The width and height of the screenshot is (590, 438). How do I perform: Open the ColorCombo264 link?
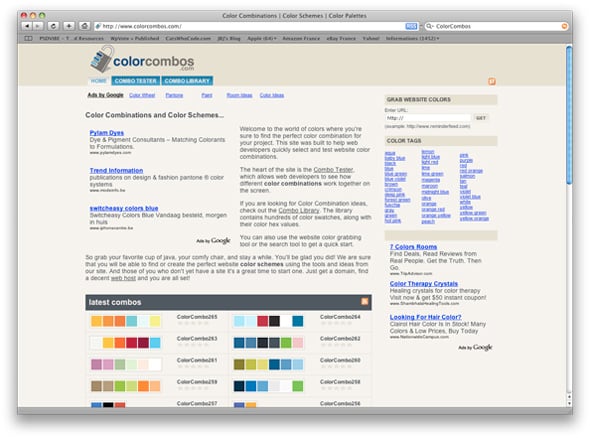coord(340,317)
